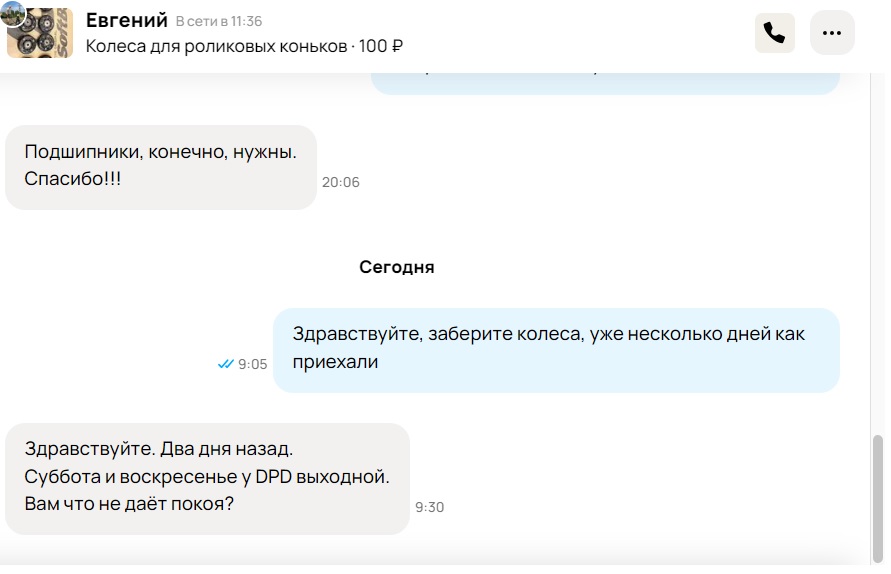Select the 'Подшипники, конечно, нужны' message
The width and height of the screenshot is (891, 574).
[x=161, y=167]
